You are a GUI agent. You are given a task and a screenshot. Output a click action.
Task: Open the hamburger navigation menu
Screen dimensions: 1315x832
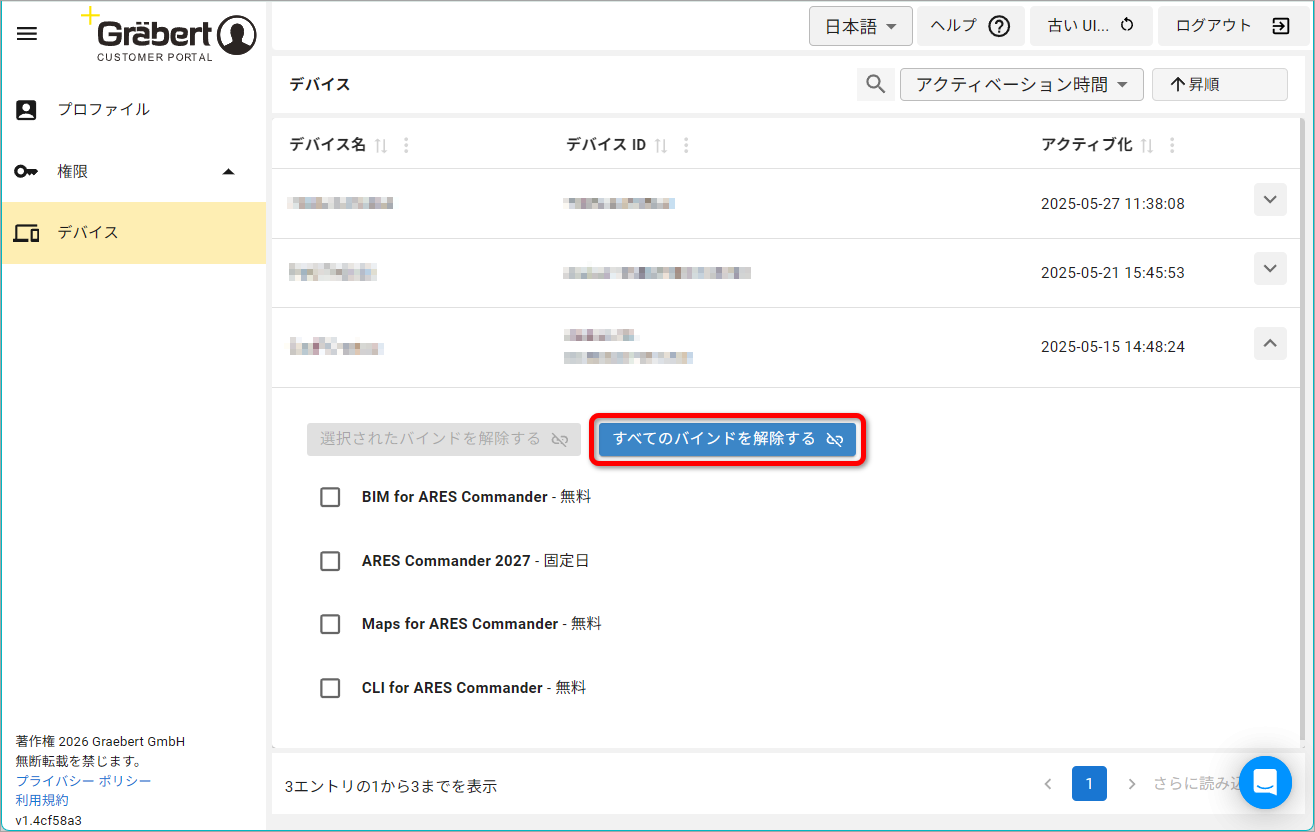[28, 34]
